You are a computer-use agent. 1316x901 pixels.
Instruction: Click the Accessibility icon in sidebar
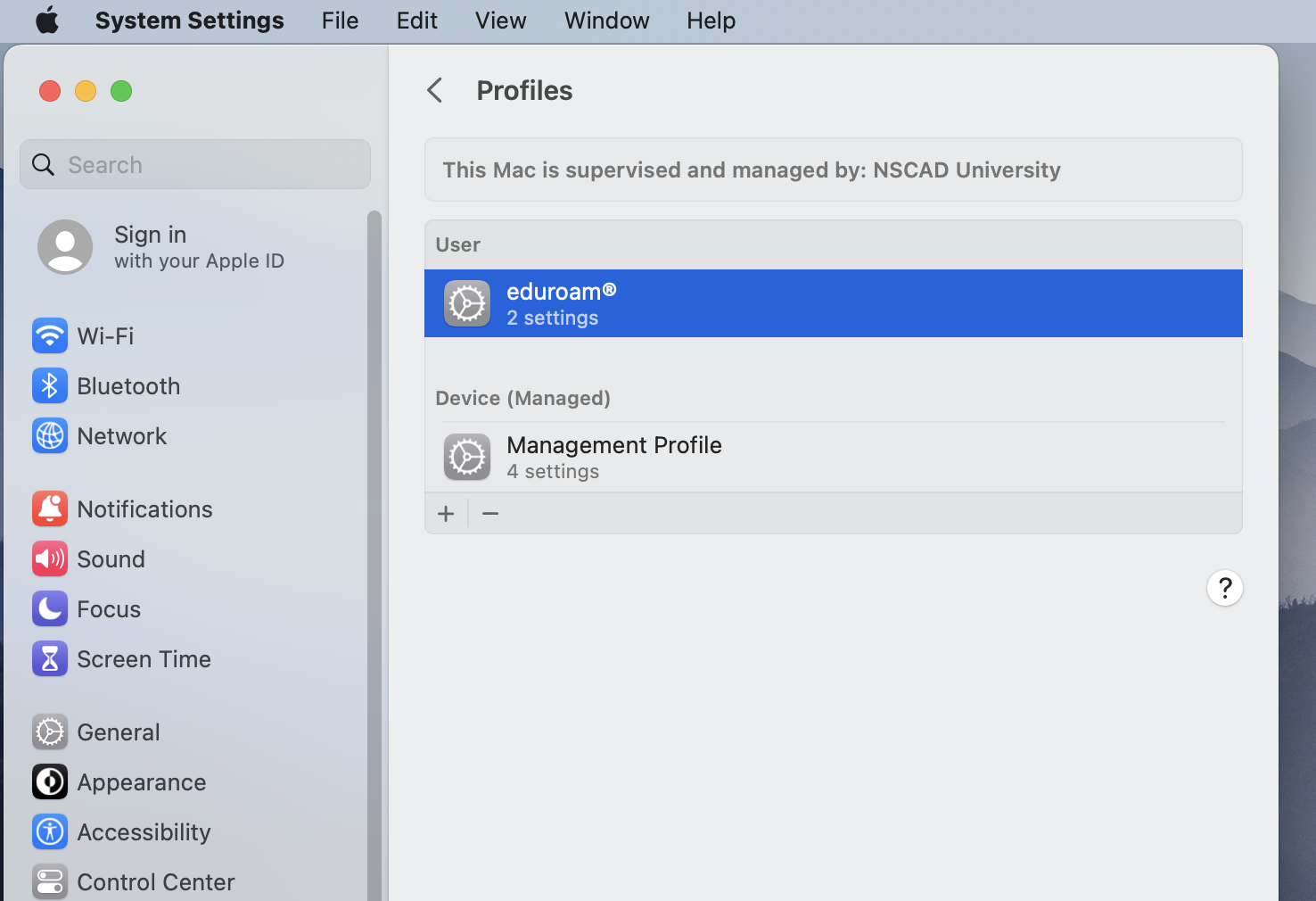(50, 832)
